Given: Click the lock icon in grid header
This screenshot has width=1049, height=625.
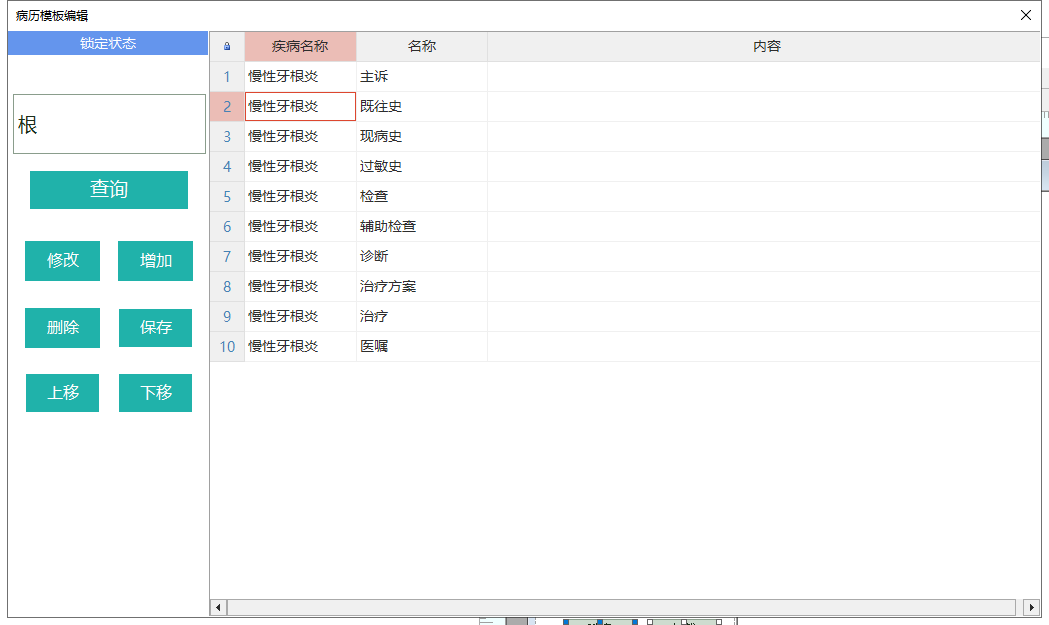Looking at the screenshot, I should click(227, 47).
